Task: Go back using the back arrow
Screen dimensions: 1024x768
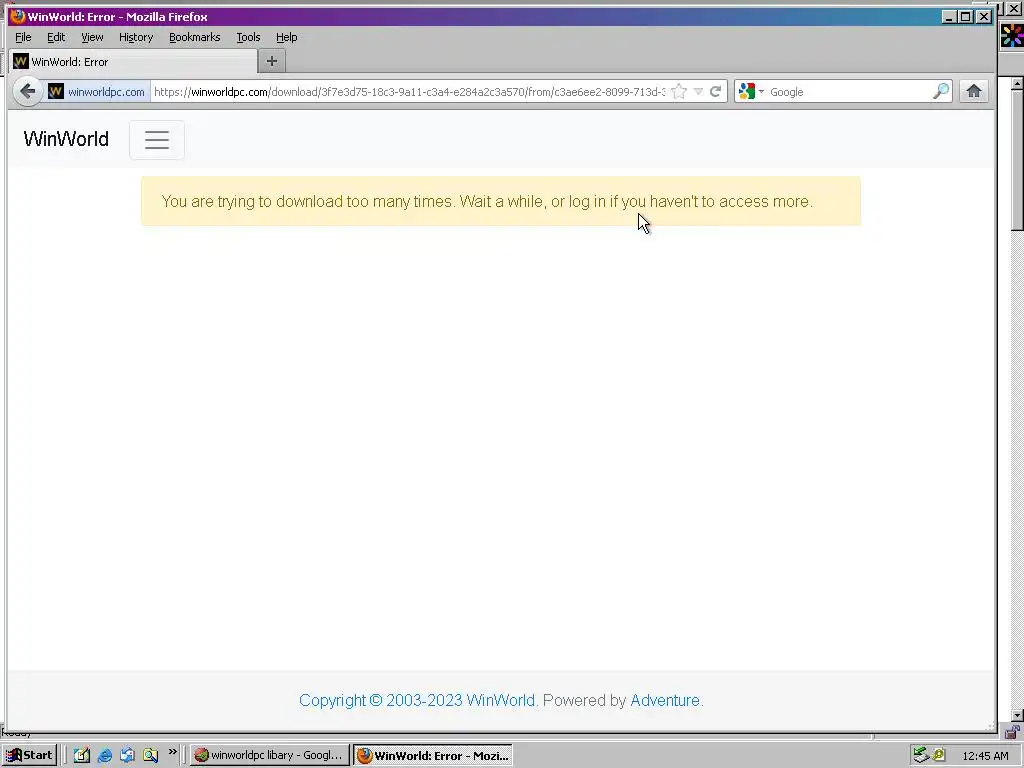Action: click(x=27, y=91)
